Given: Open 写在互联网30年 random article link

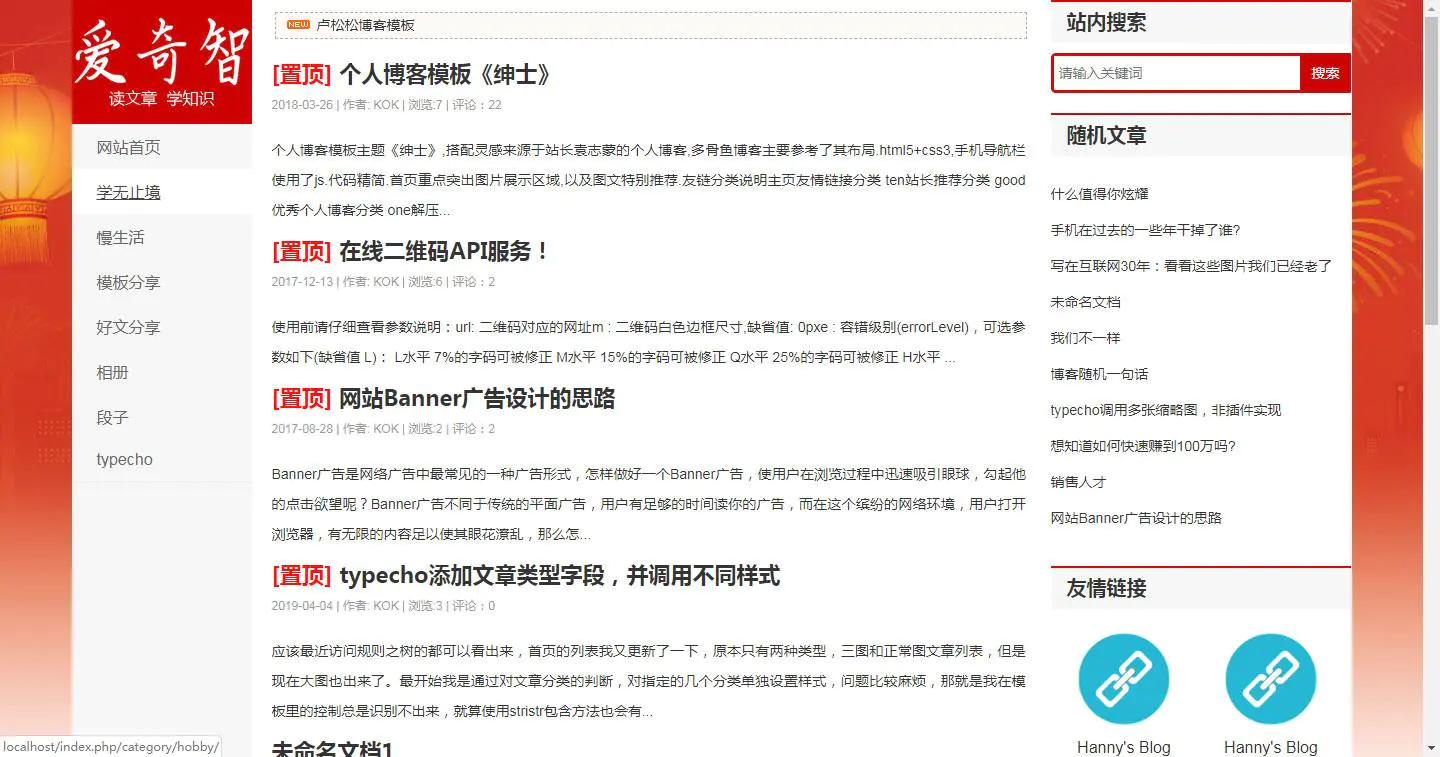Looking at the screenshot, I should [x=1190, y=265].
